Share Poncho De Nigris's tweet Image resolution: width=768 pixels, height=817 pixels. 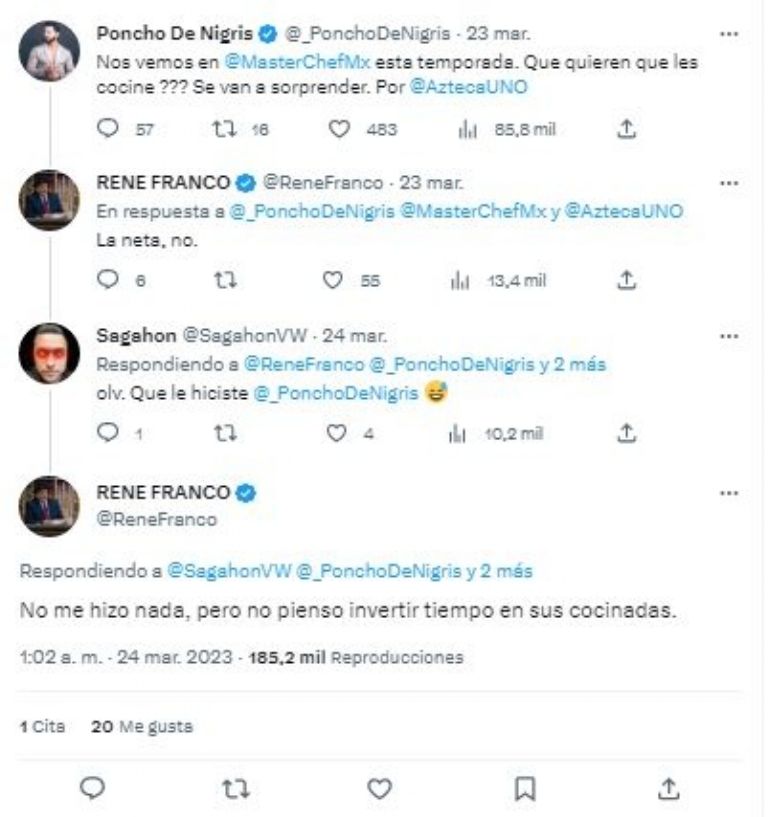626,129
